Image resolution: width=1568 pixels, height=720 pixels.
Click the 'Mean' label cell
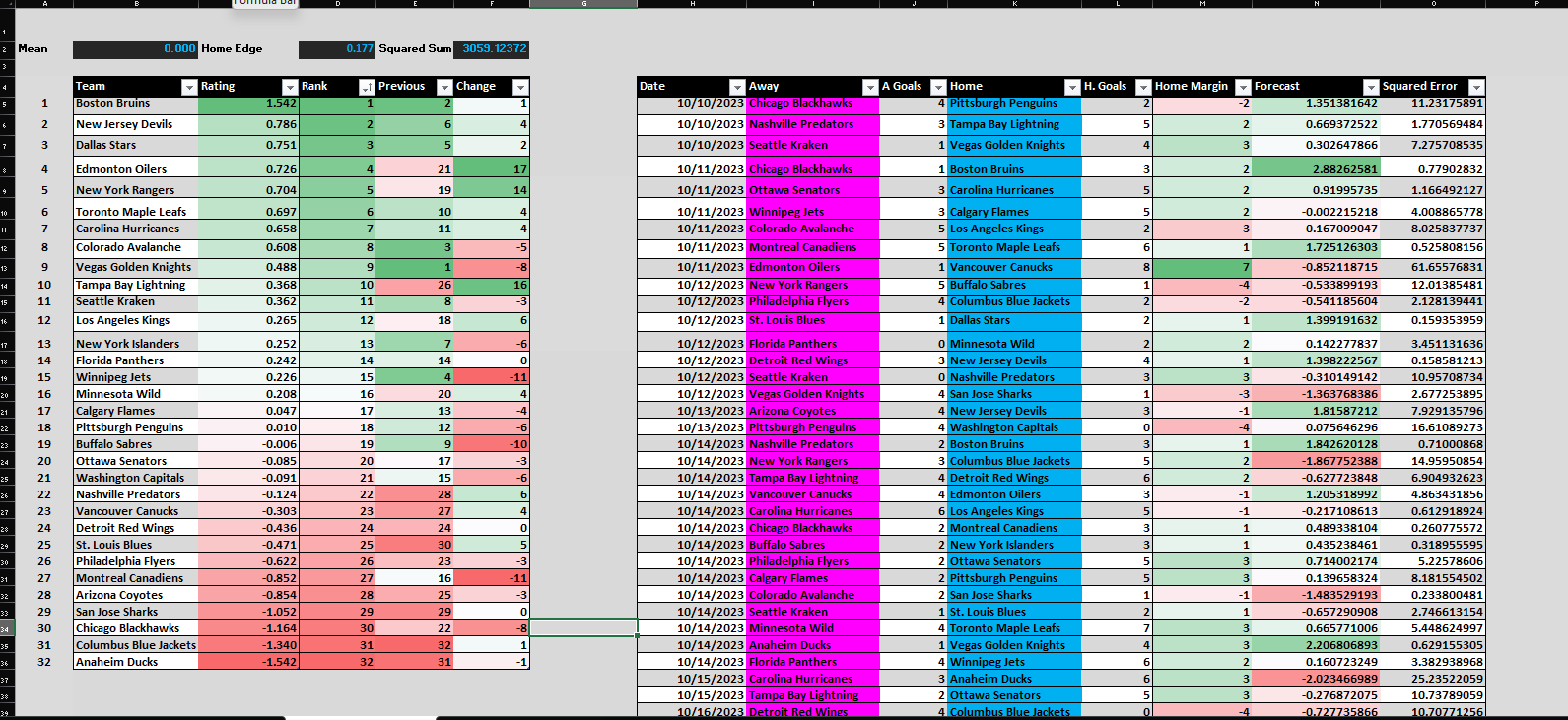pyautogui.click(x=33, y=49)
